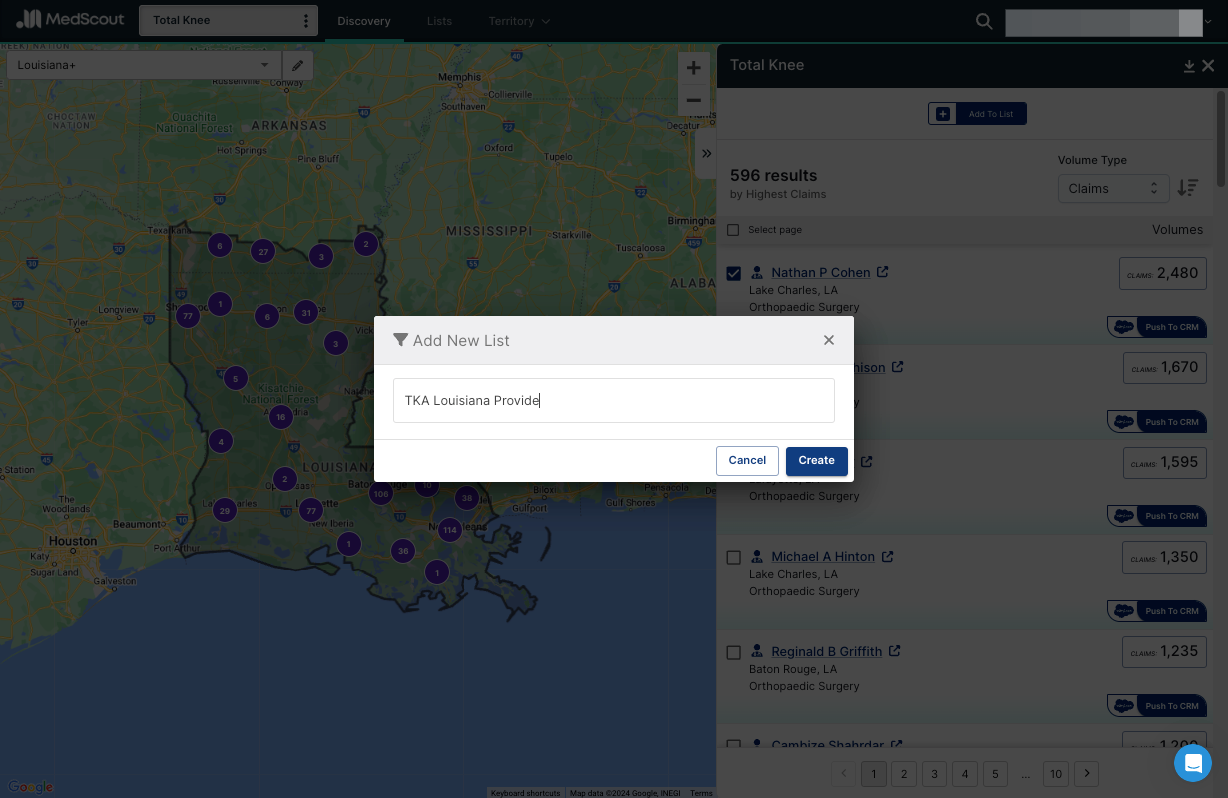Screen dimensions: 1228x798
Task: Open Michael A Hinton provider profile
Action: pos(823,556)
